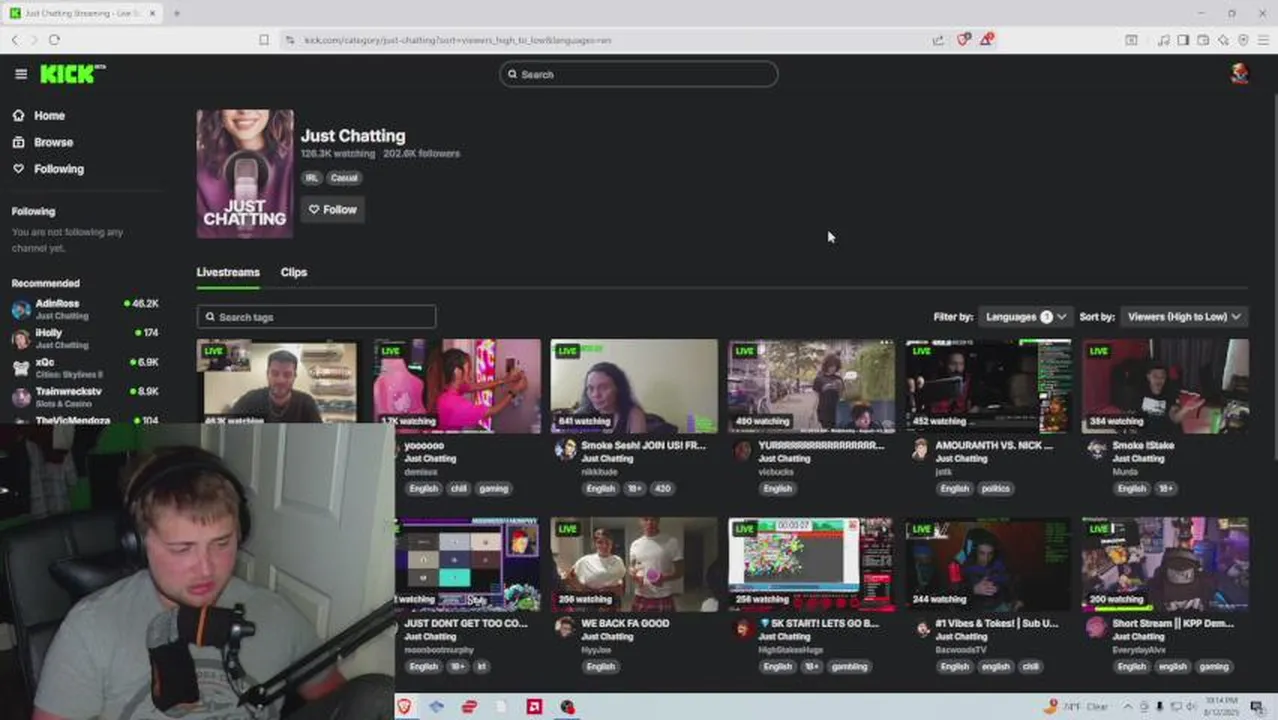Open the 480 watching YURRR stream thumbnail

coord(811,386)
